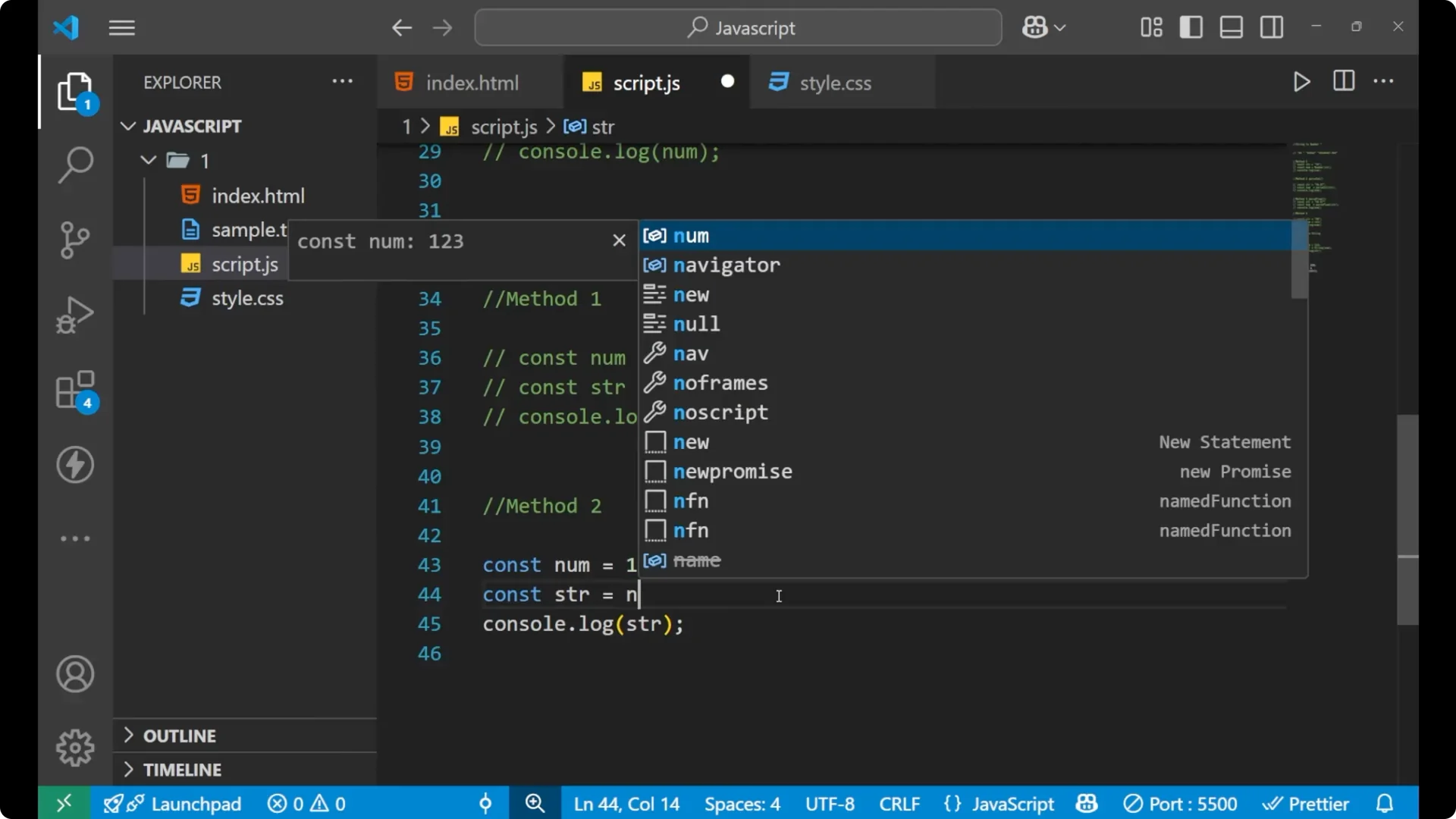Viewport: 1456px width, 819px height.
Task: Toggle the secondary sidebar
Action: coord(1271,27)
